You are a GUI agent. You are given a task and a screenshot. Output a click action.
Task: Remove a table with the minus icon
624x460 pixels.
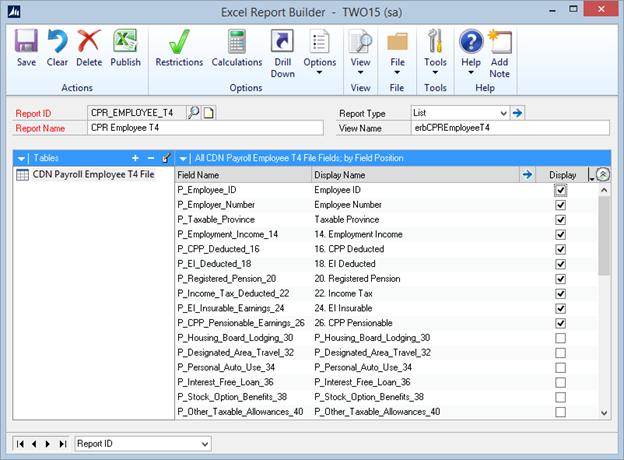click(x=151, y=158)
